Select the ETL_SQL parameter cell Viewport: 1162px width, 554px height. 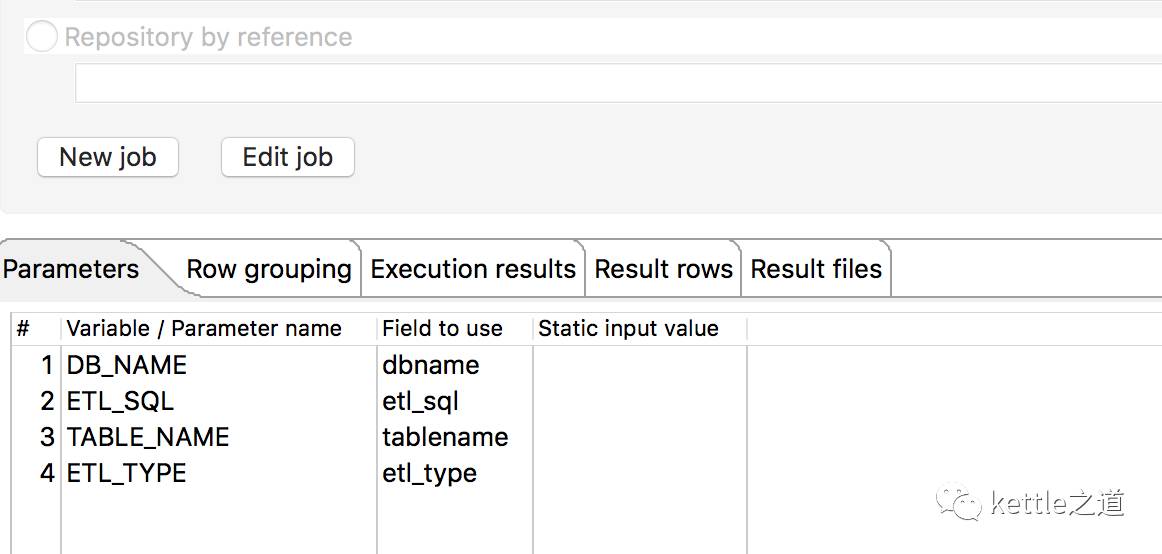[x=120, y=401]
